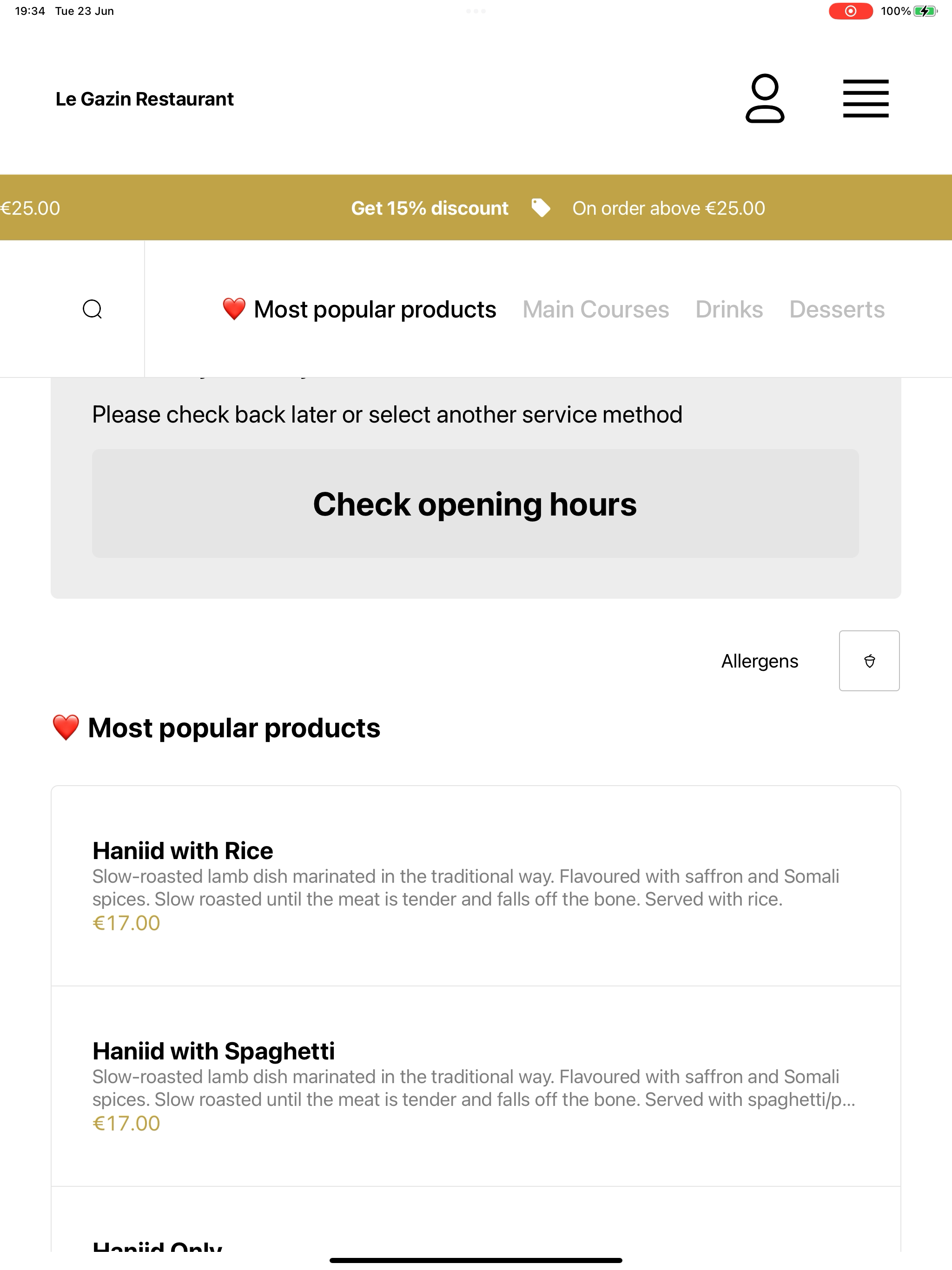Tap the multitasking three-dots at top center
The image size is (952, 1270).
point(476,11)
